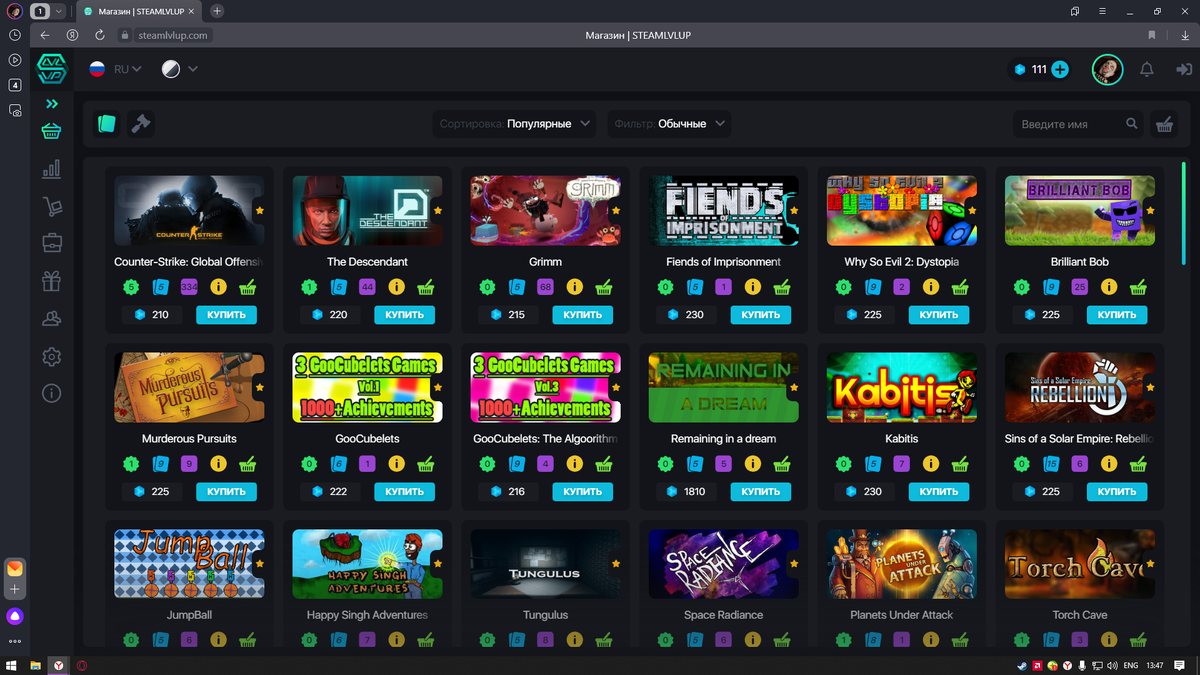Star the Fiends of Imprisonment card
The image size is (1200, 675).
[794, 211]
